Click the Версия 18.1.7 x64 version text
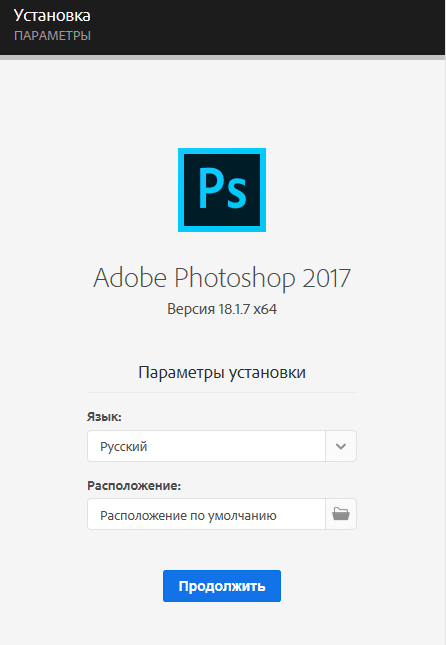446x645 pixels. [x=222, y=309]
